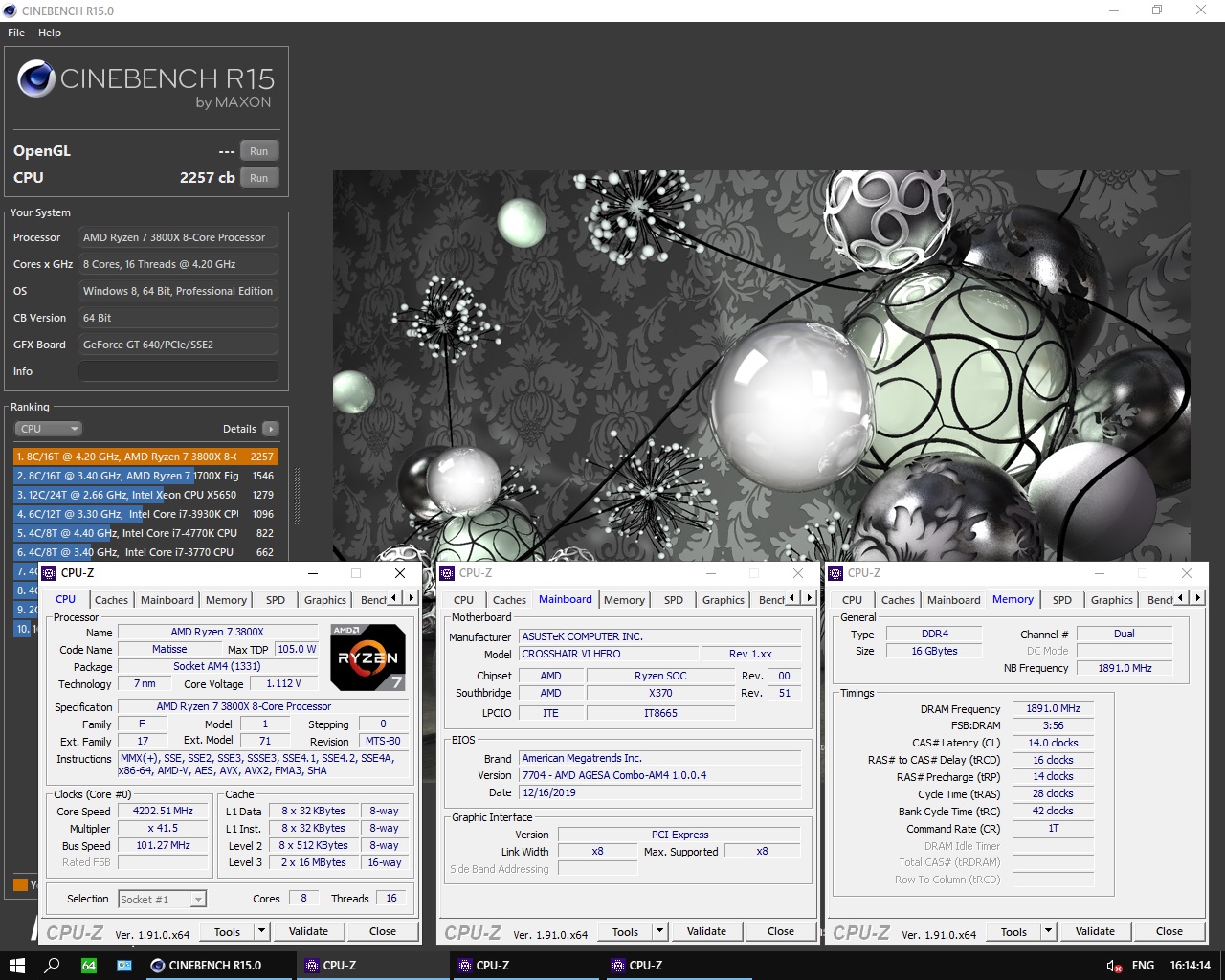Image resolution: width=1225 pixels, height=980 pixels.
Task: Run the OpenGL benchmark
Action: (x=259, y=151)
